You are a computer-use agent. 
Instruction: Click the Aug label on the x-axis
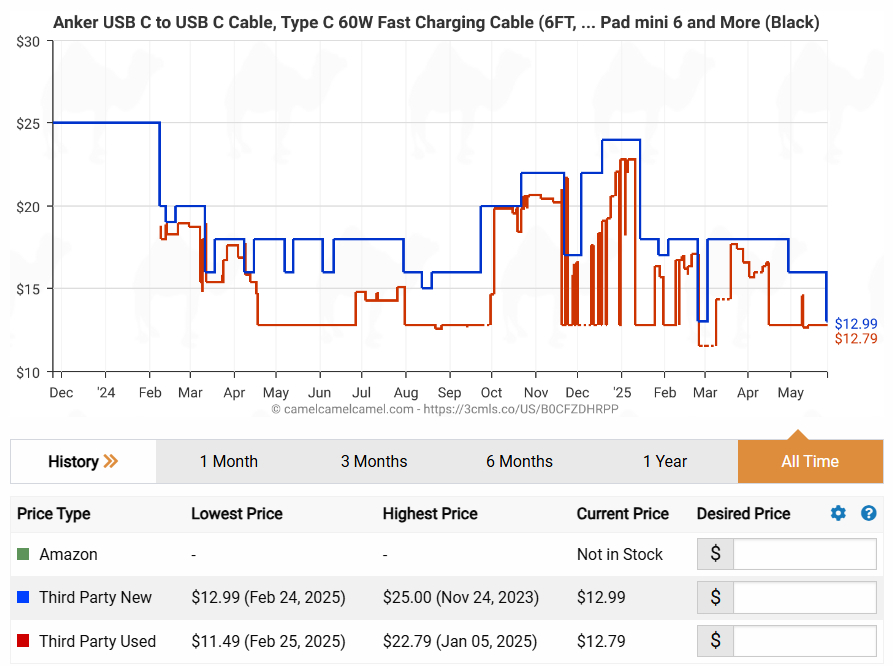click(x=406, y=393)
